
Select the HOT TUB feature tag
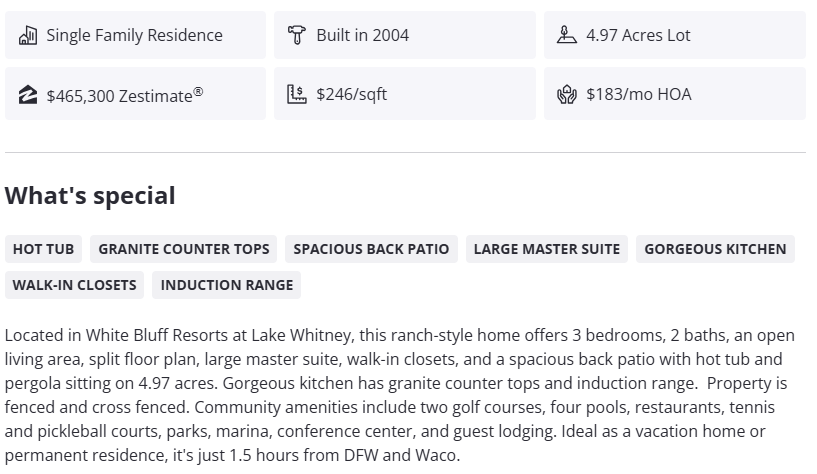click(x=43, y=249)
